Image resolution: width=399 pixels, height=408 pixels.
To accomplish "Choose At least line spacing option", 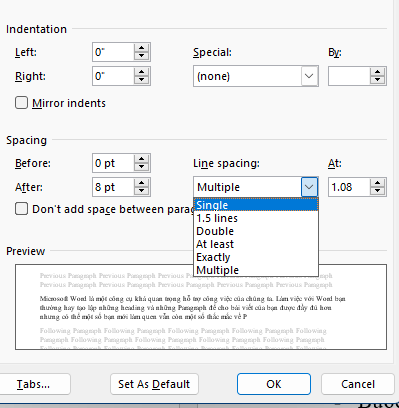I will pyautogui.click(x=256, y=244).
